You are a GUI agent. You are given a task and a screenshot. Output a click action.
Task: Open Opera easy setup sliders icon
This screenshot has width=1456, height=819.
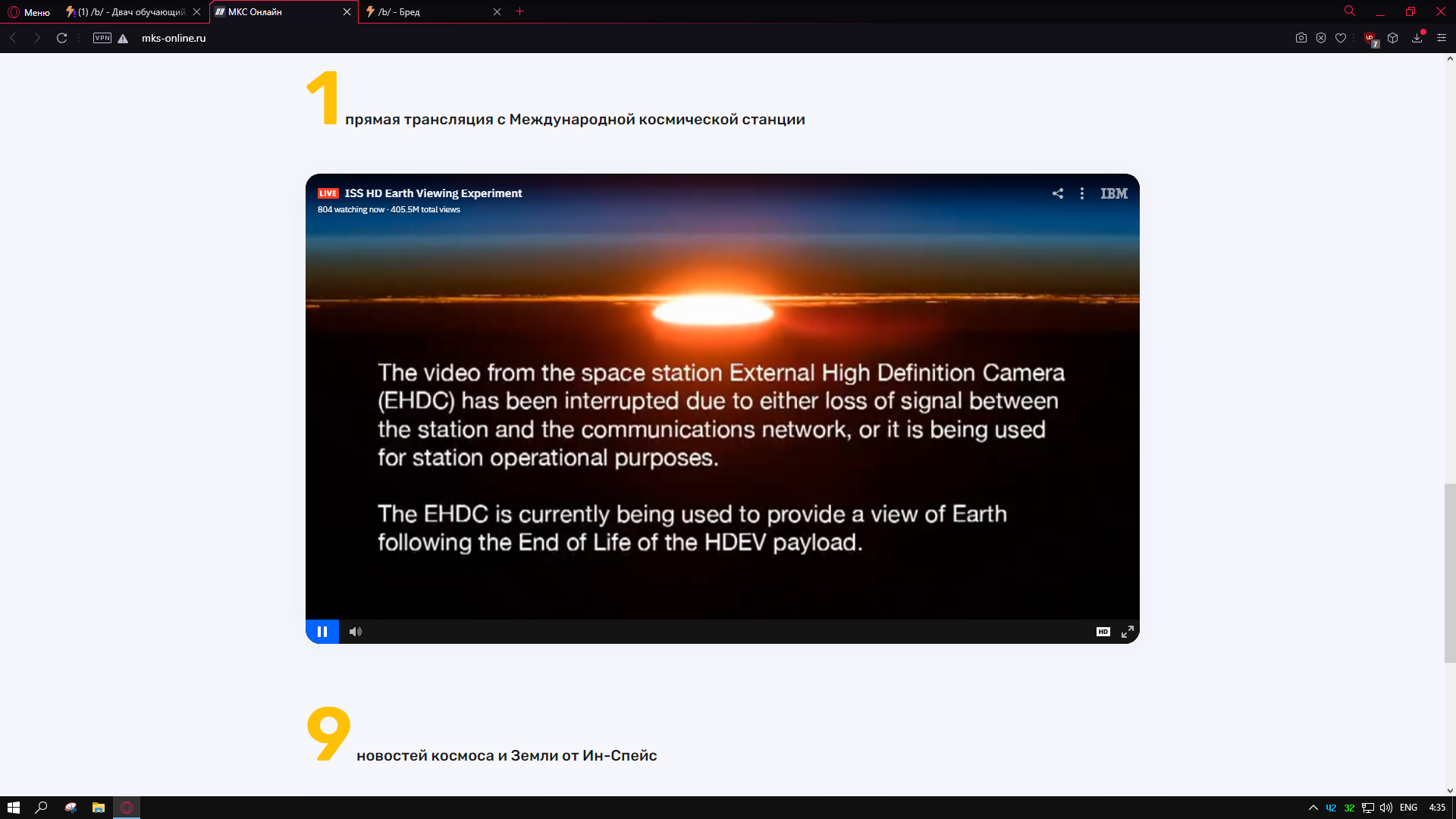tap(1442, 38)
